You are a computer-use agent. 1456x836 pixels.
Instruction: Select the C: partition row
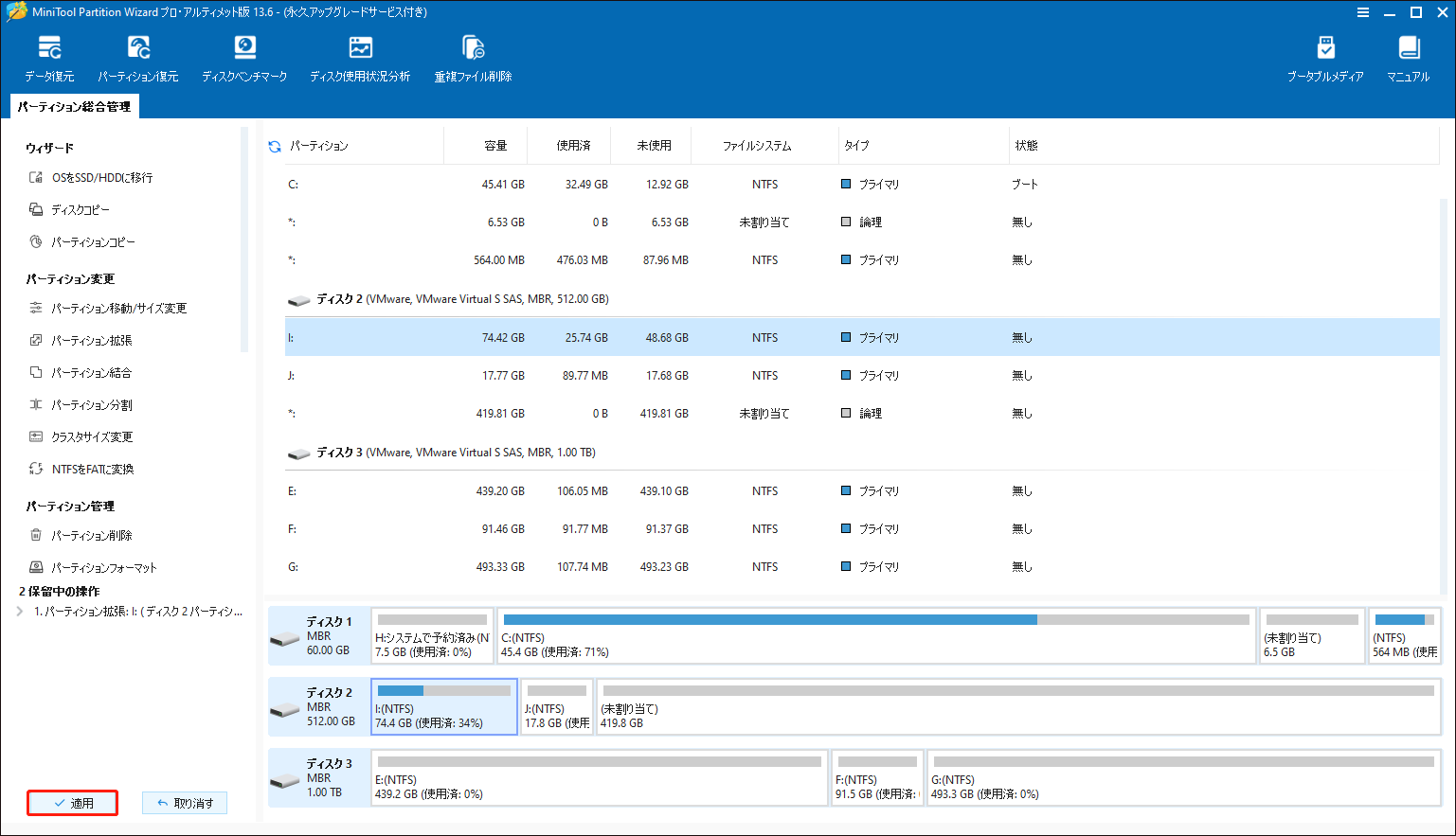click(862, 185)
